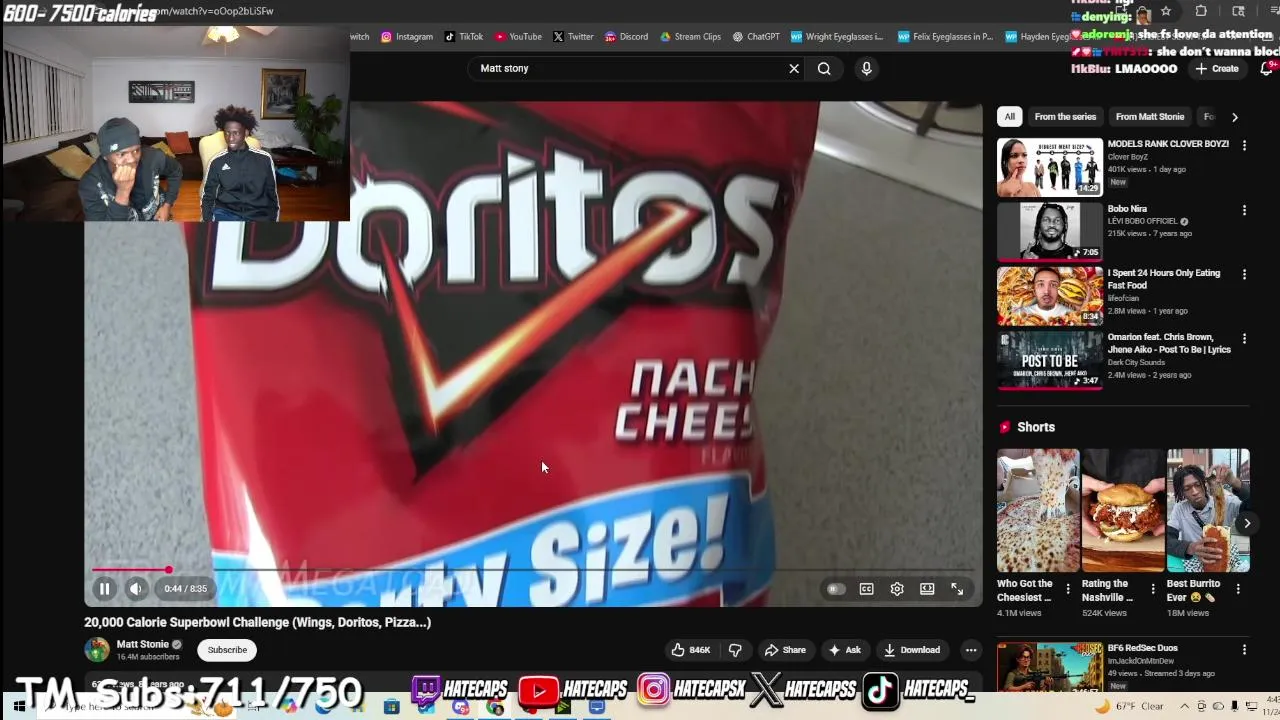The width and height of the screenshot is (1280, 720).
Task: Open the Twitter bookmark
Action: tap(573, 37)
